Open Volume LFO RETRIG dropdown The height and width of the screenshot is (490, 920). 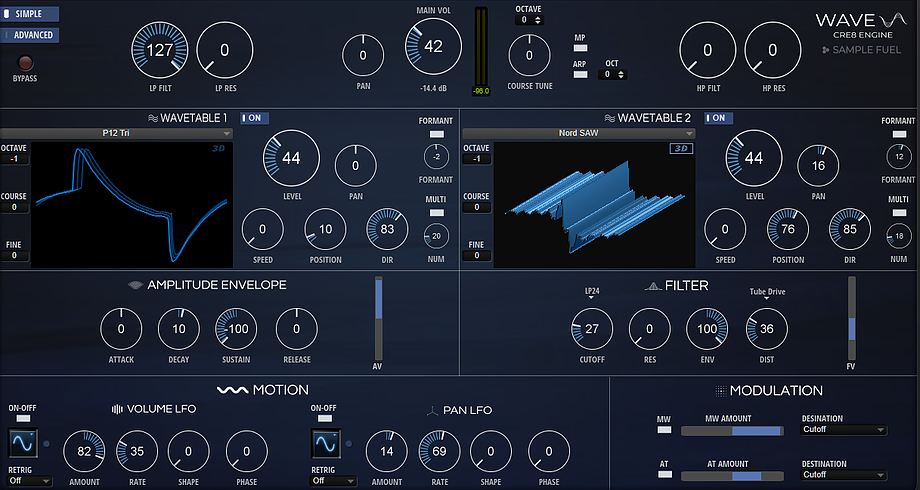(29, 481)
